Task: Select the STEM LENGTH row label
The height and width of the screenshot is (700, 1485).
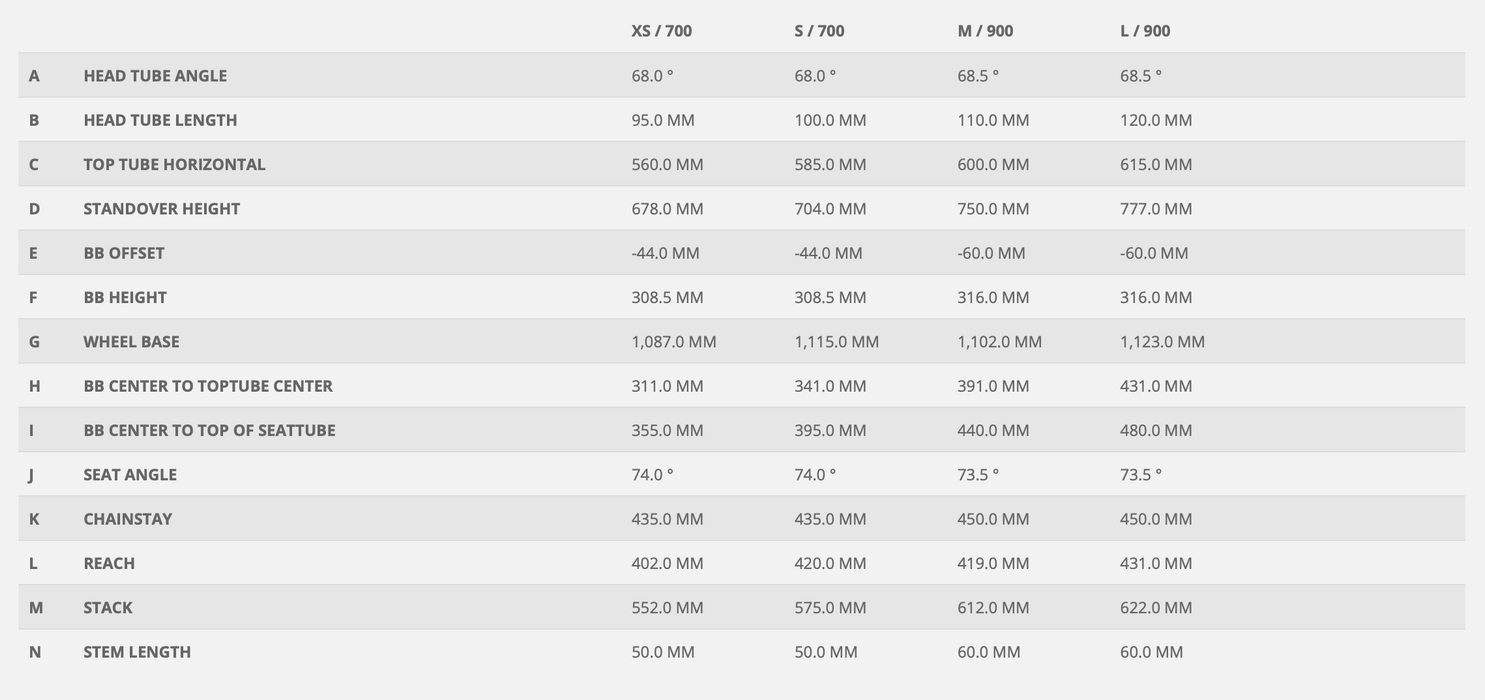Action: [x=137, y=652]
